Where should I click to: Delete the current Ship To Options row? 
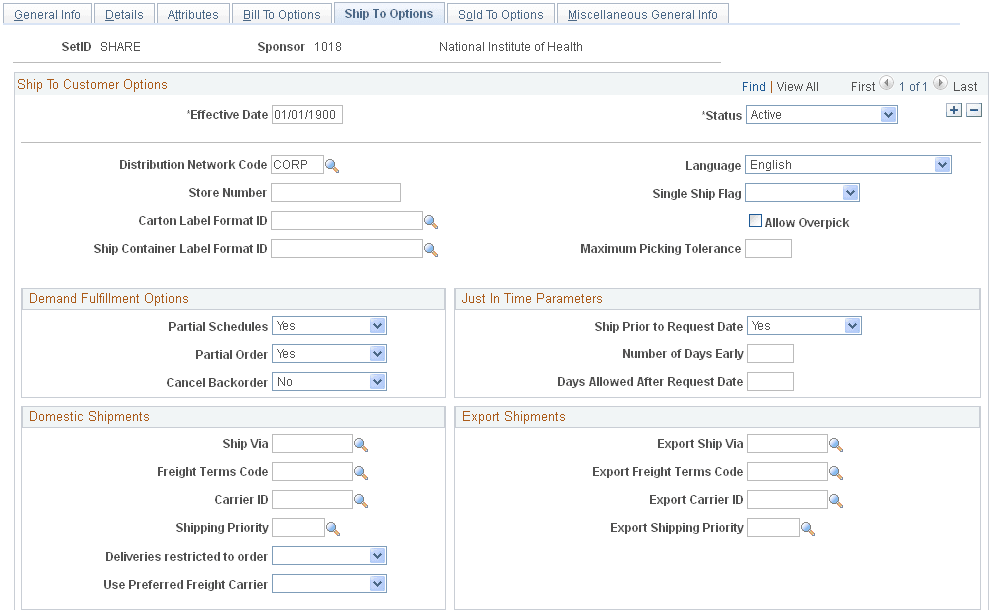pos(973,110)
